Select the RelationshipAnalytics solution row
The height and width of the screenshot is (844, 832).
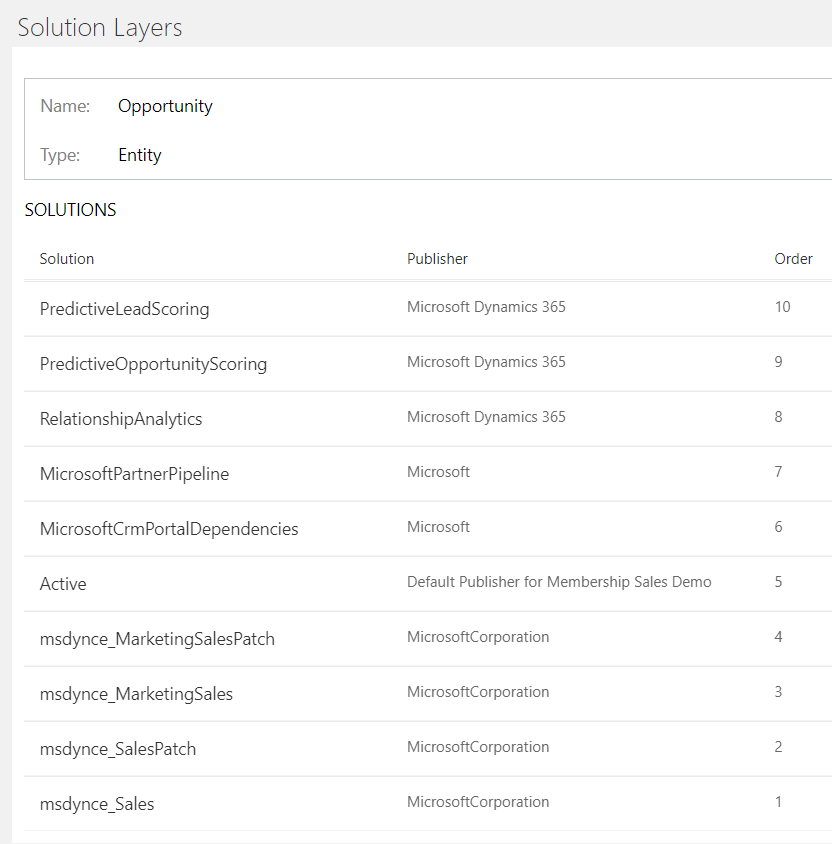tap(121, 419)
